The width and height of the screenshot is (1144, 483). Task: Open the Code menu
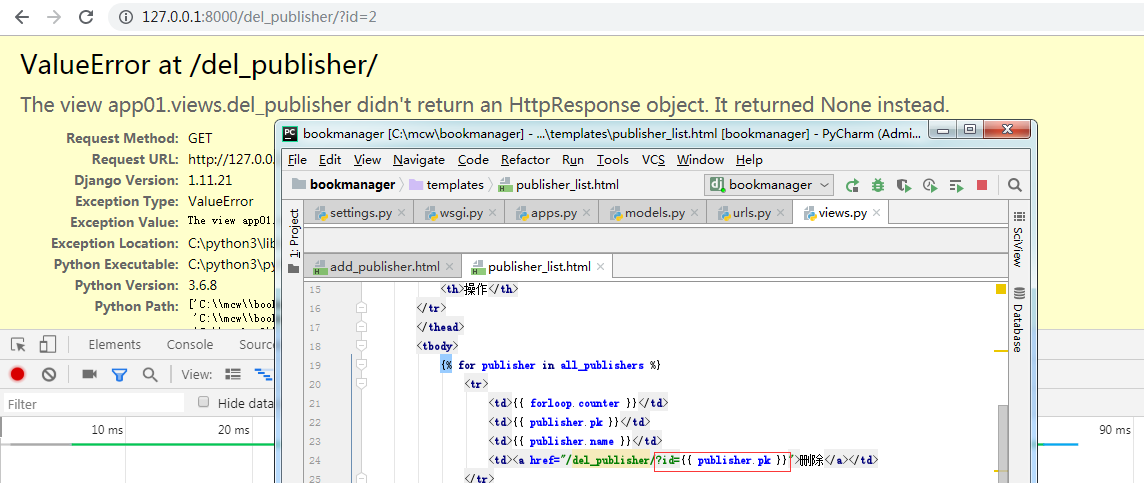point(473,160)
